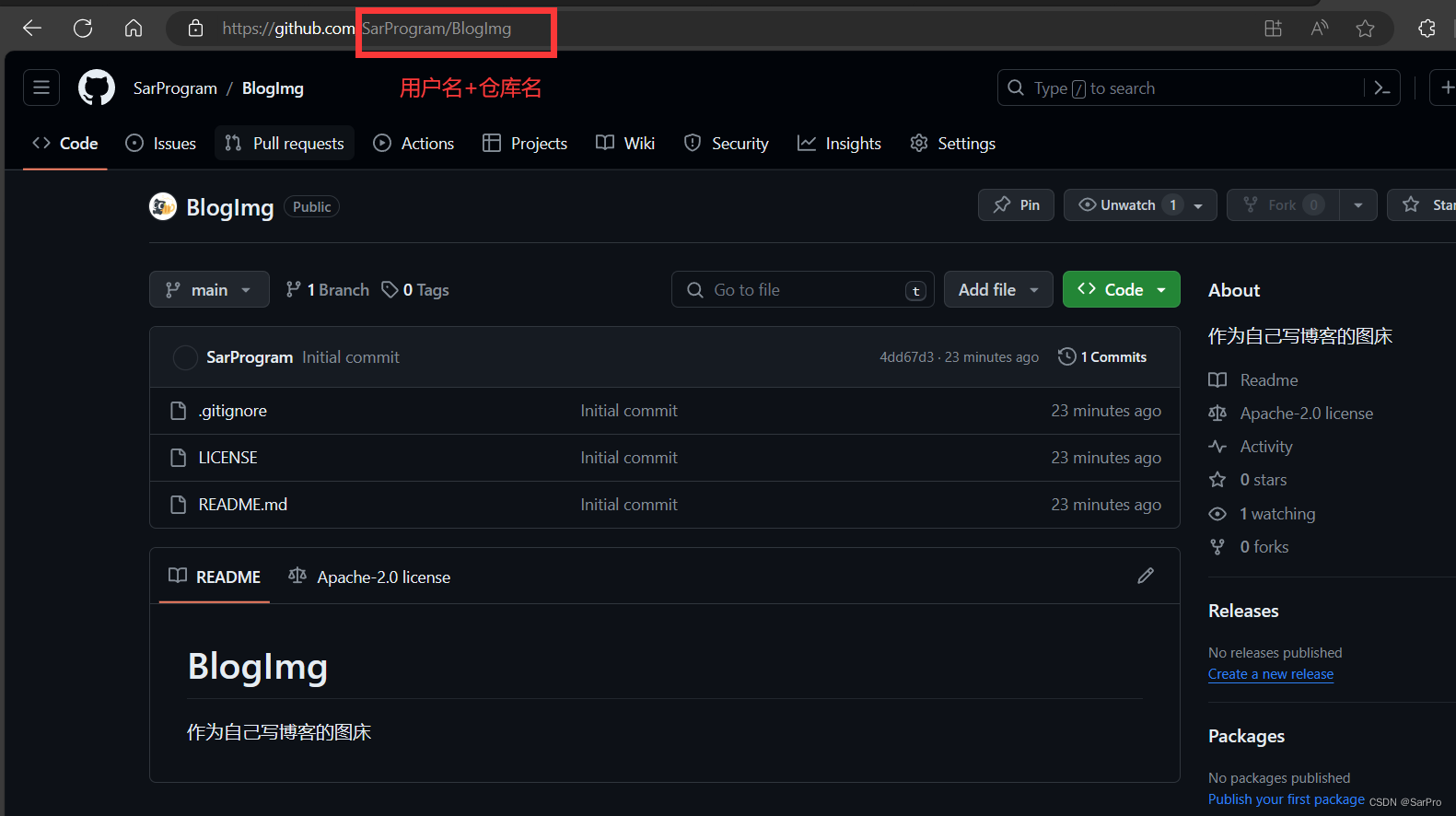Image resolution: width=1456 pixels, height=816 pixels.
Task: Expand the Unwatch dropdown arrow
Action: 1198,205
